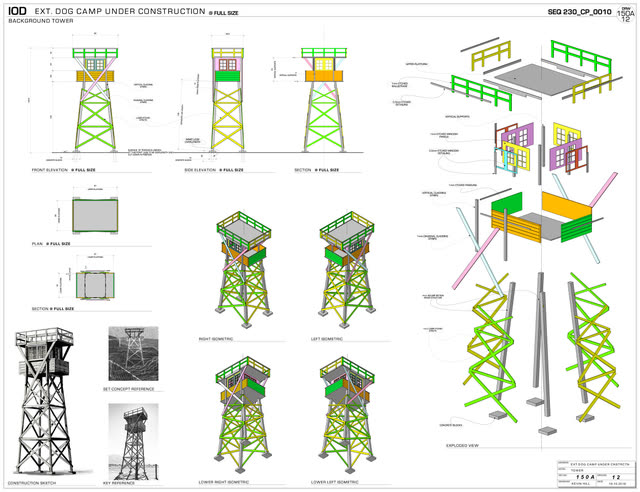Open the key reference tower photograph
Viewport: 640px width, 492px height.
tap(133, 442)
